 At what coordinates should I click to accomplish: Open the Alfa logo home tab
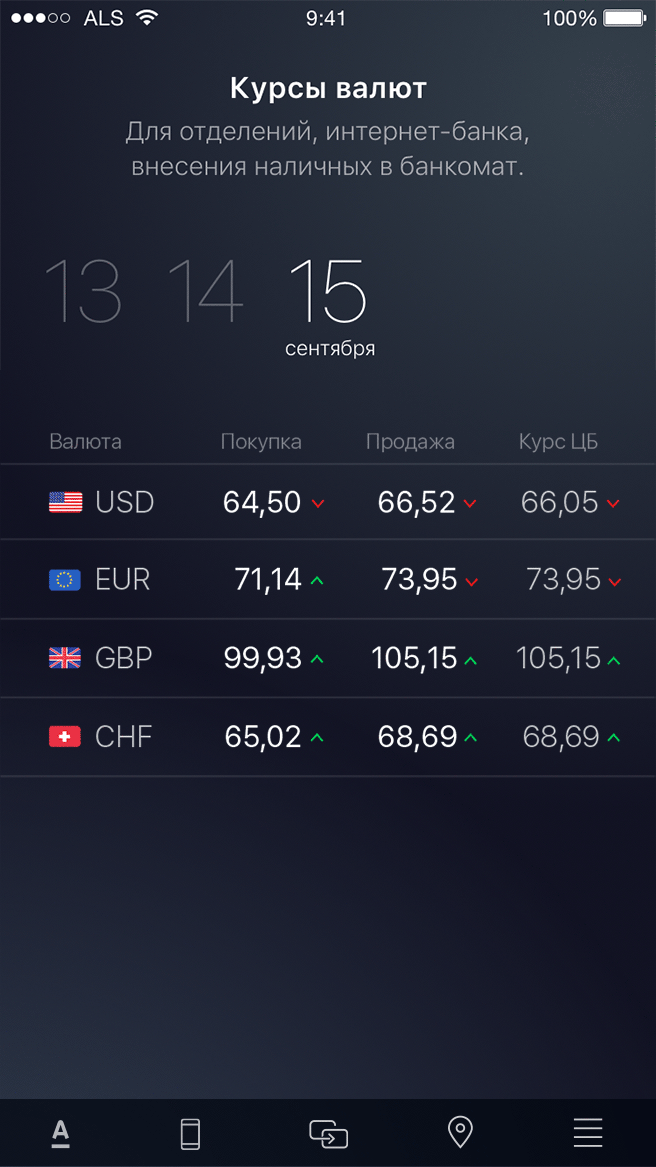(x=60, y=1133)
